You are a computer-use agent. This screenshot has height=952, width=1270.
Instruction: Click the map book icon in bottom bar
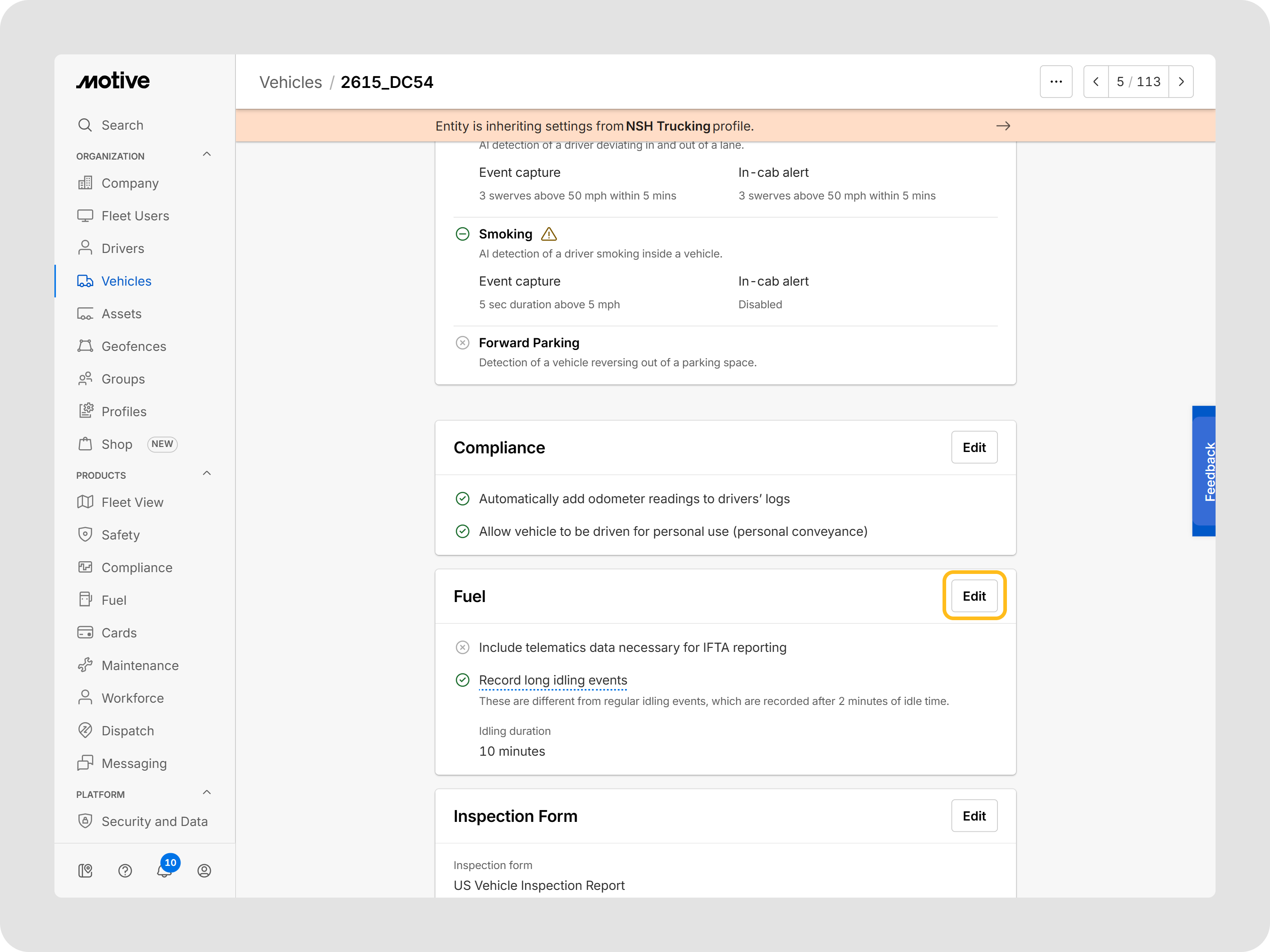click(85, 870)
